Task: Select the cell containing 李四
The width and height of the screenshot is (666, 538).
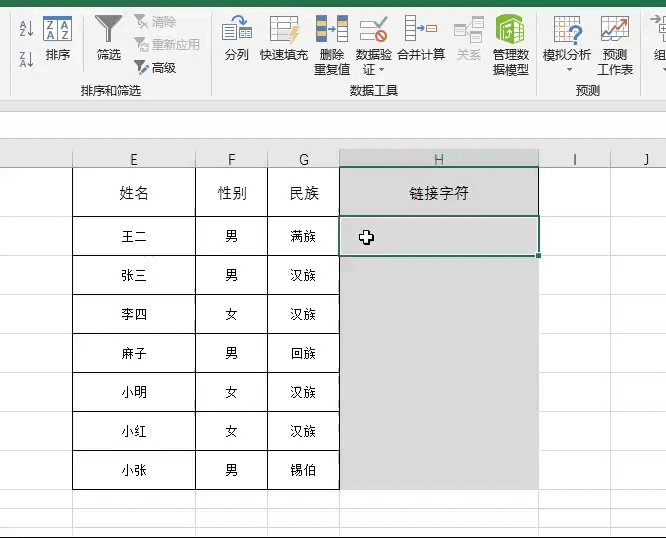Action: click(134, 314)
